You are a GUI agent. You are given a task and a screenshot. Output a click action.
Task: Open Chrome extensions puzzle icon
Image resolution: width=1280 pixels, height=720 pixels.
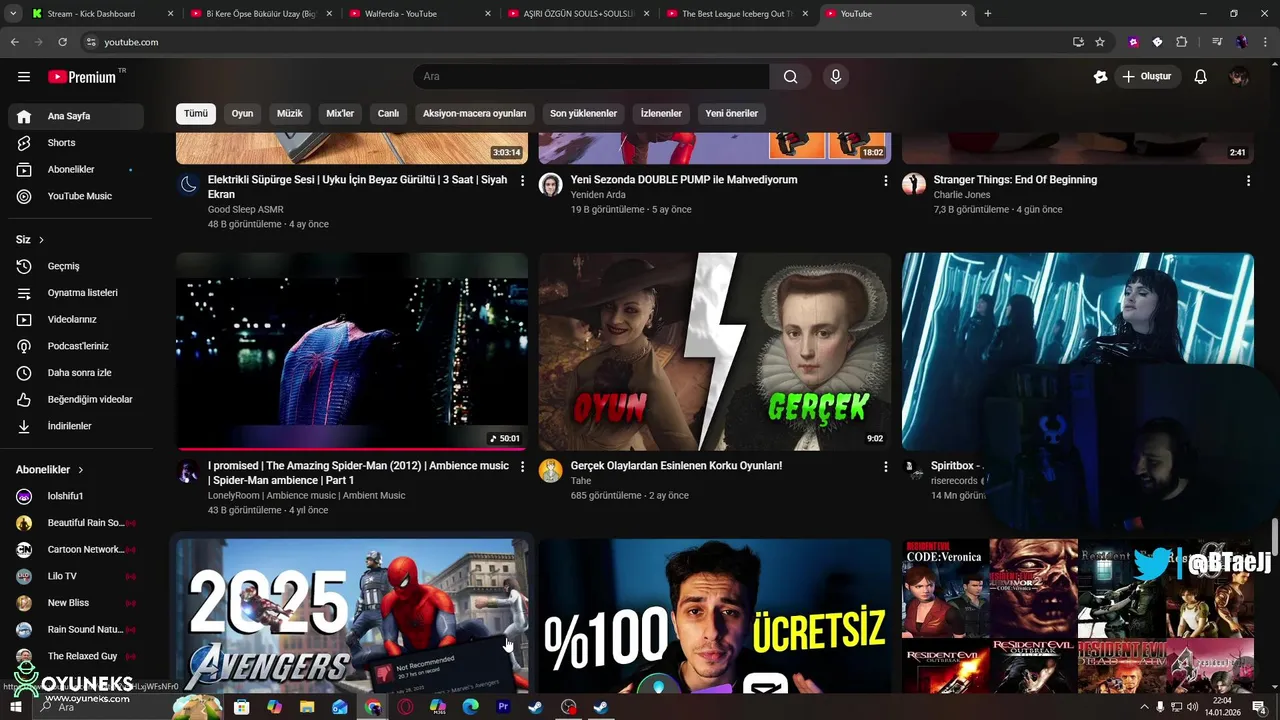[1181, 42]
